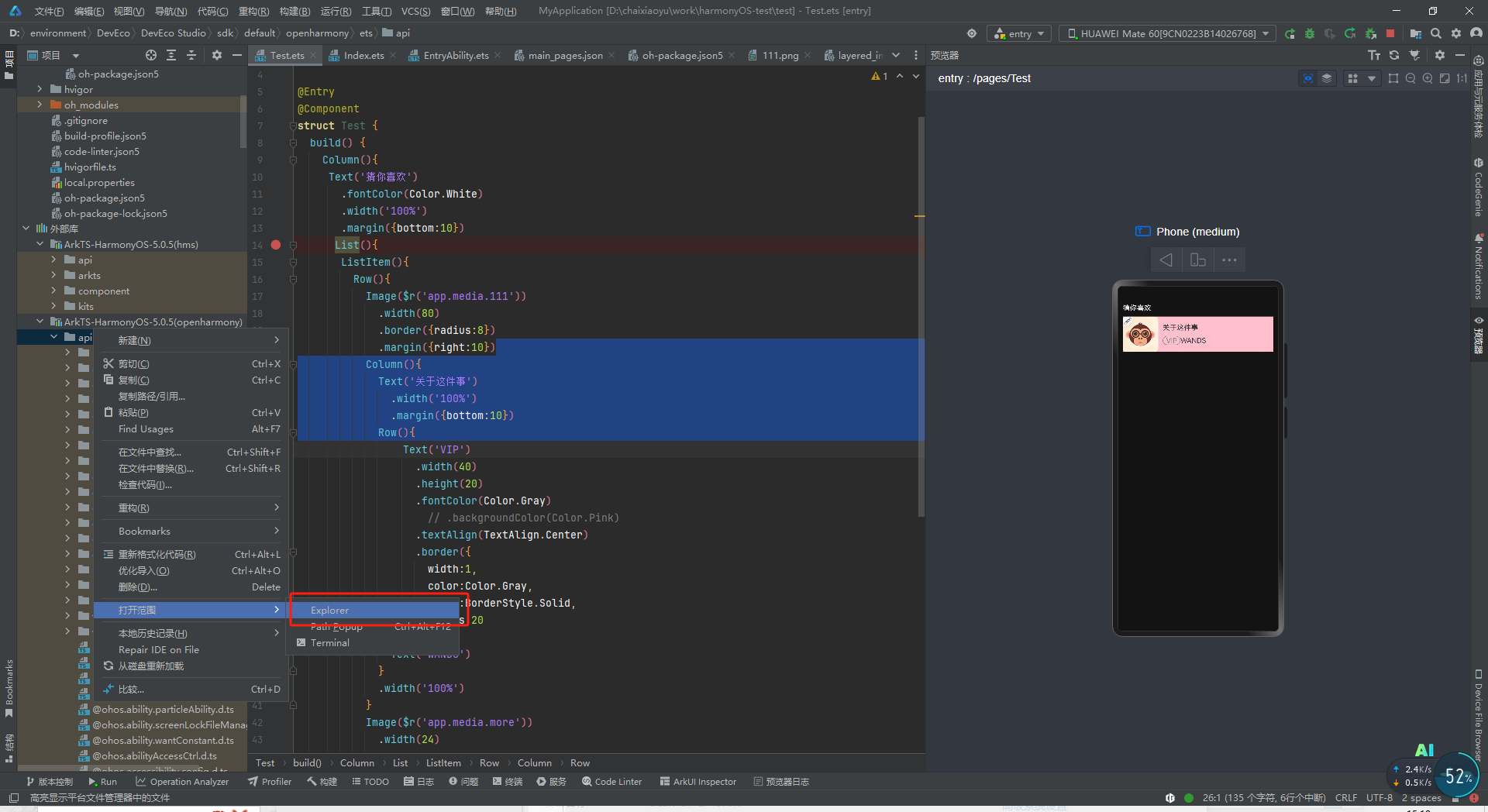Refresh the previewer with the reload icon
The image size is (1488, 812).
pyautogui.click(x=1394, y=55)
